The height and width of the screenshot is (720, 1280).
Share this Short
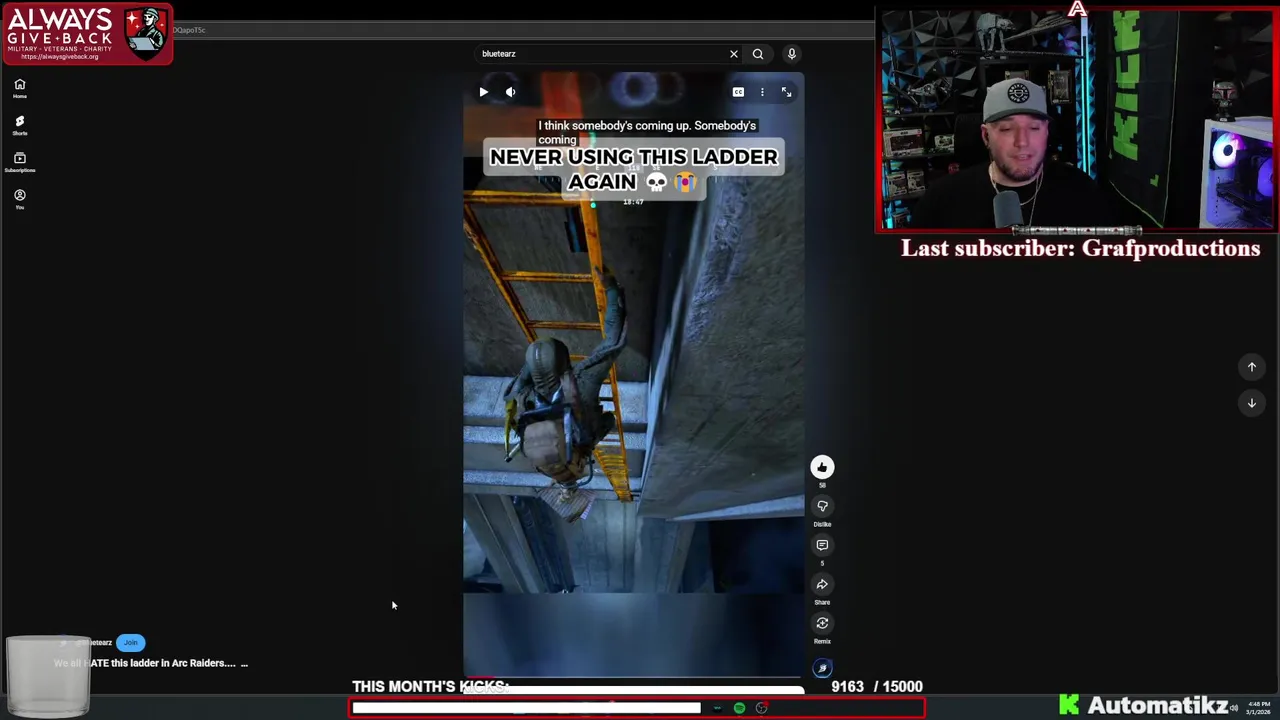point(822,584)
